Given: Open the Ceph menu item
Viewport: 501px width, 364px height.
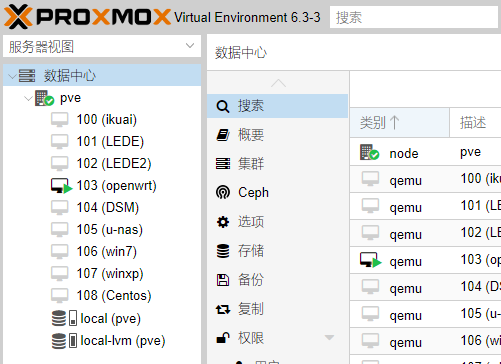Looking at the screenshot, I should 277,192.
